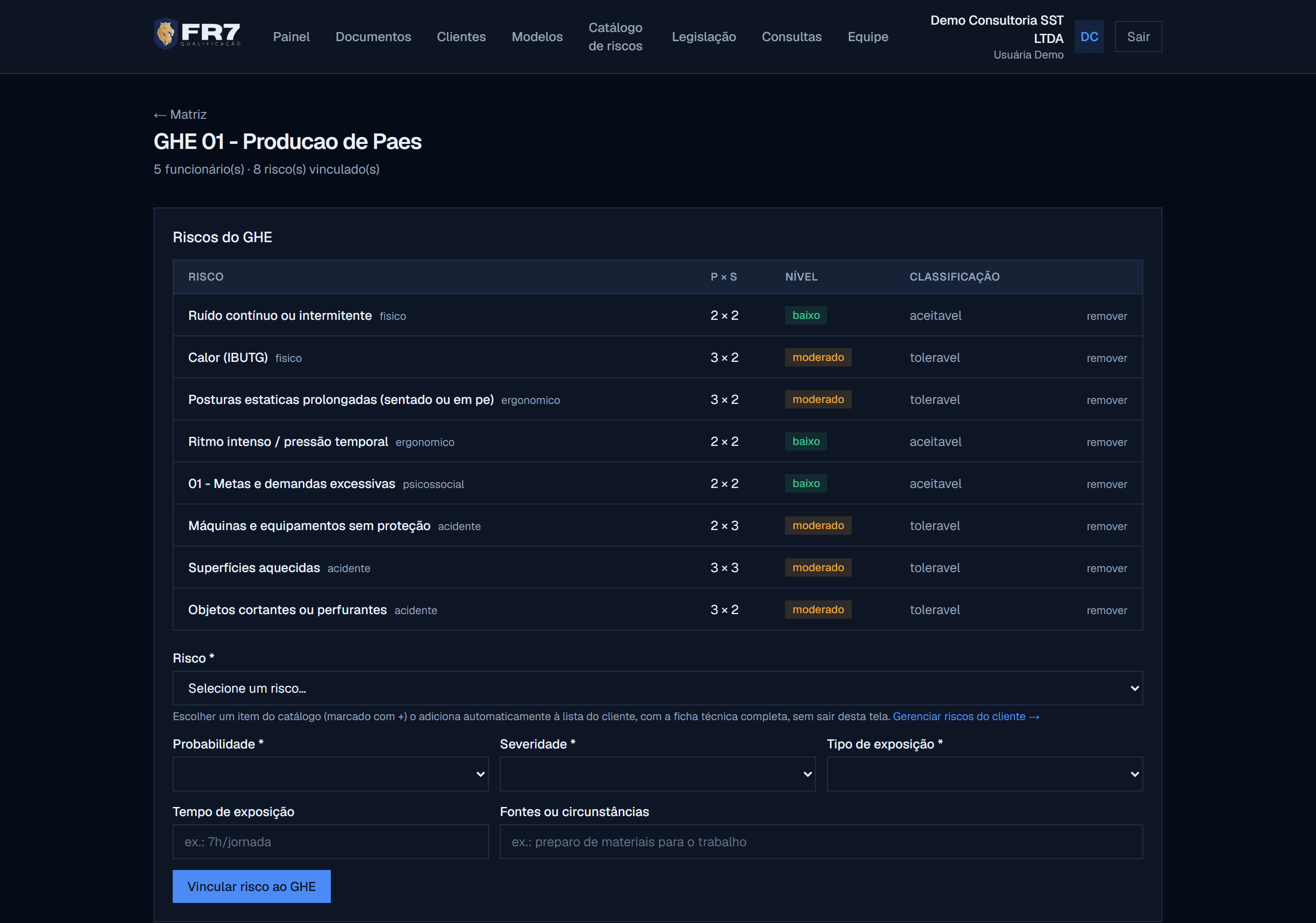Open the Consultas page

pyautogui.click(x=791, y=37)
